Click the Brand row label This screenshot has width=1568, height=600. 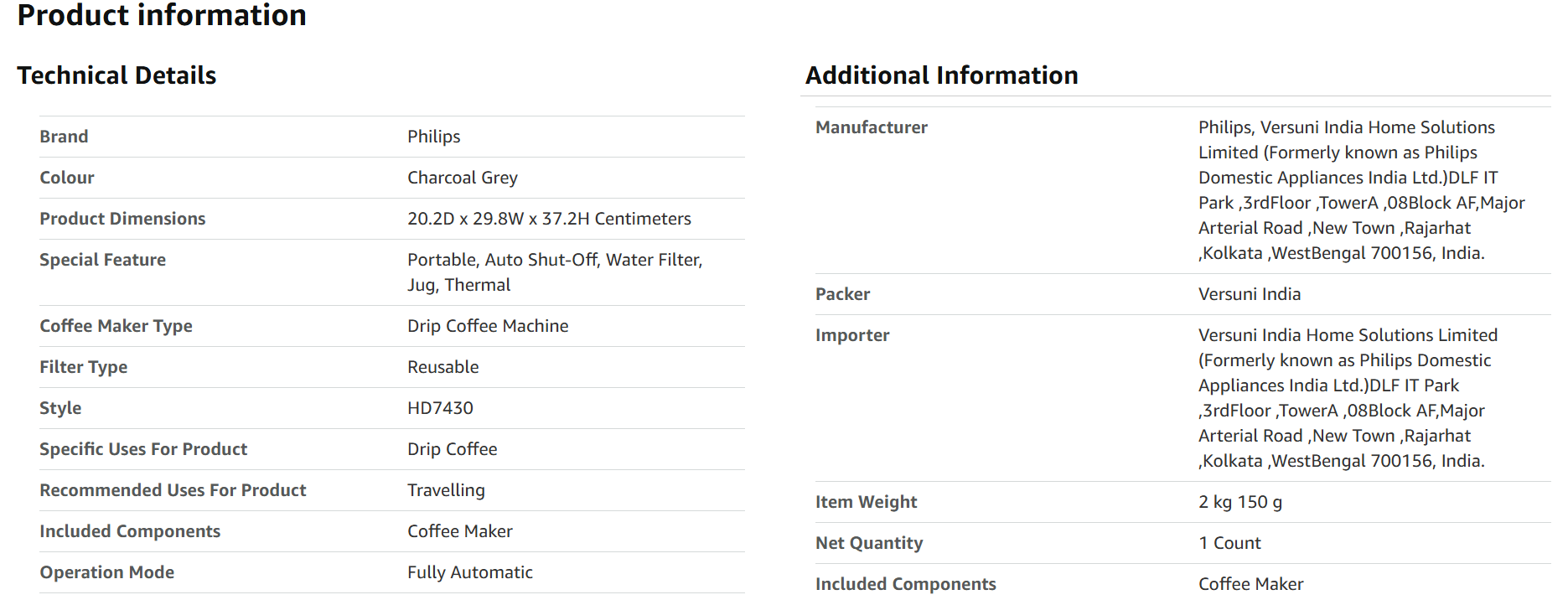pyautogui.click(x=64, y=137)
